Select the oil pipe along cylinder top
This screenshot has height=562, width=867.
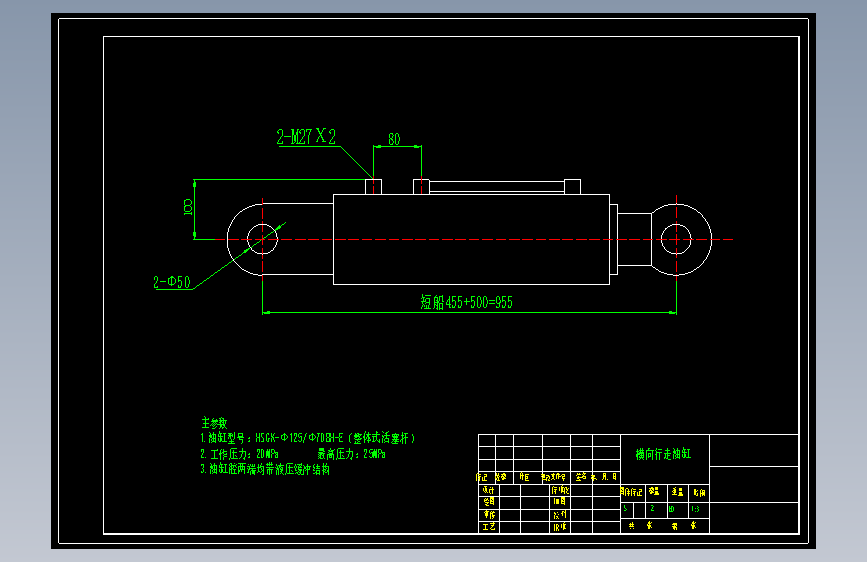pyautogui.click(x=497, y=186)
